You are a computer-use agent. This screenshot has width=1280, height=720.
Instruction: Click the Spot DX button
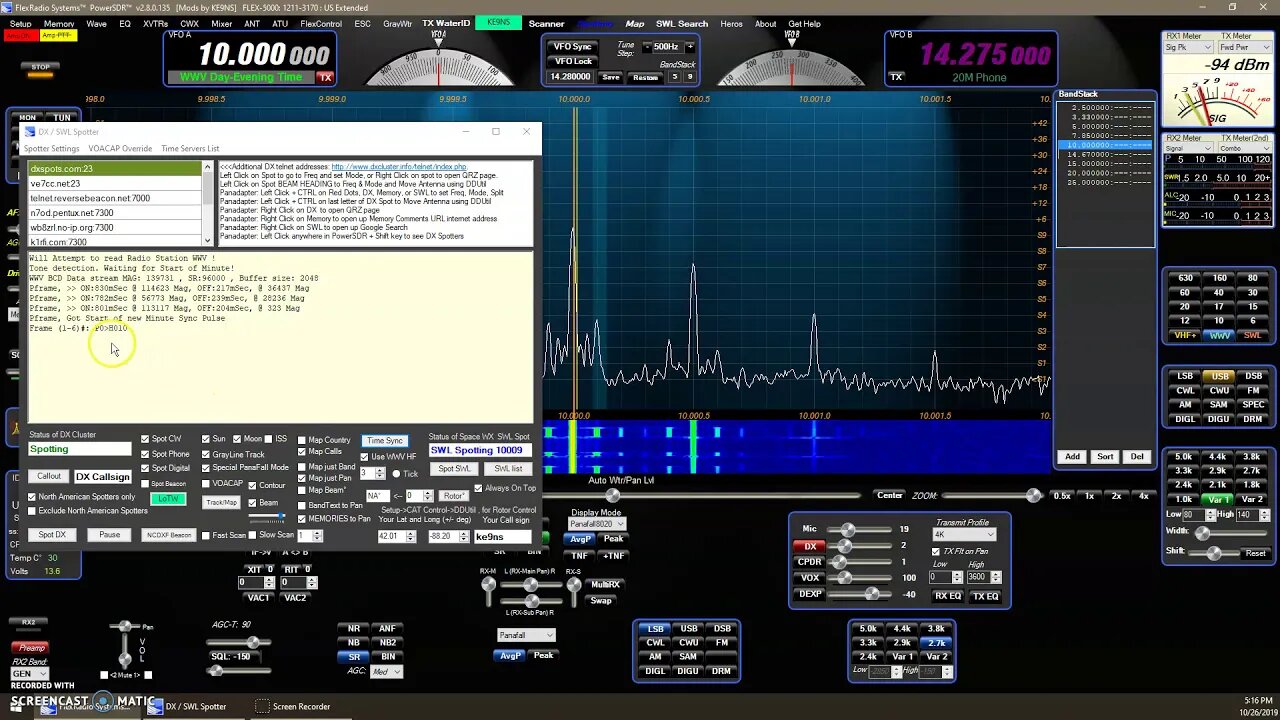[x=52, y=535]
